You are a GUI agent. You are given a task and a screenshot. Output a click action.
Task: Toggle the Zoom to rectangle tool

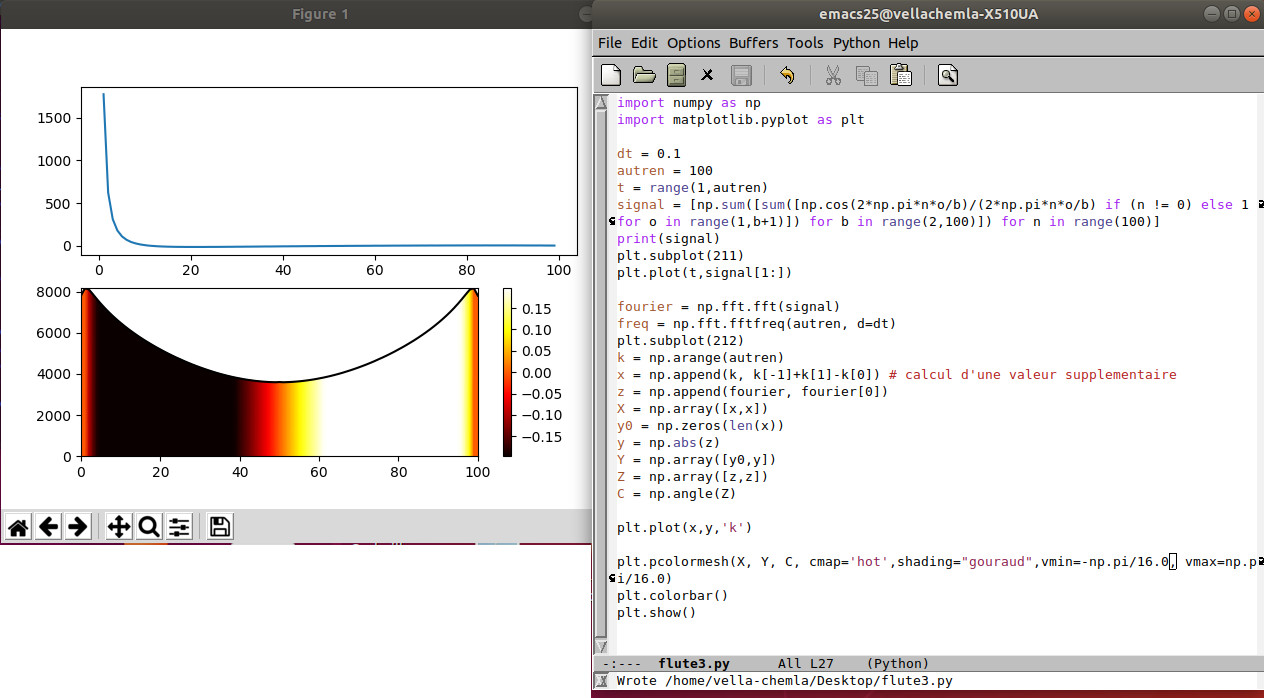click(149, 527)
